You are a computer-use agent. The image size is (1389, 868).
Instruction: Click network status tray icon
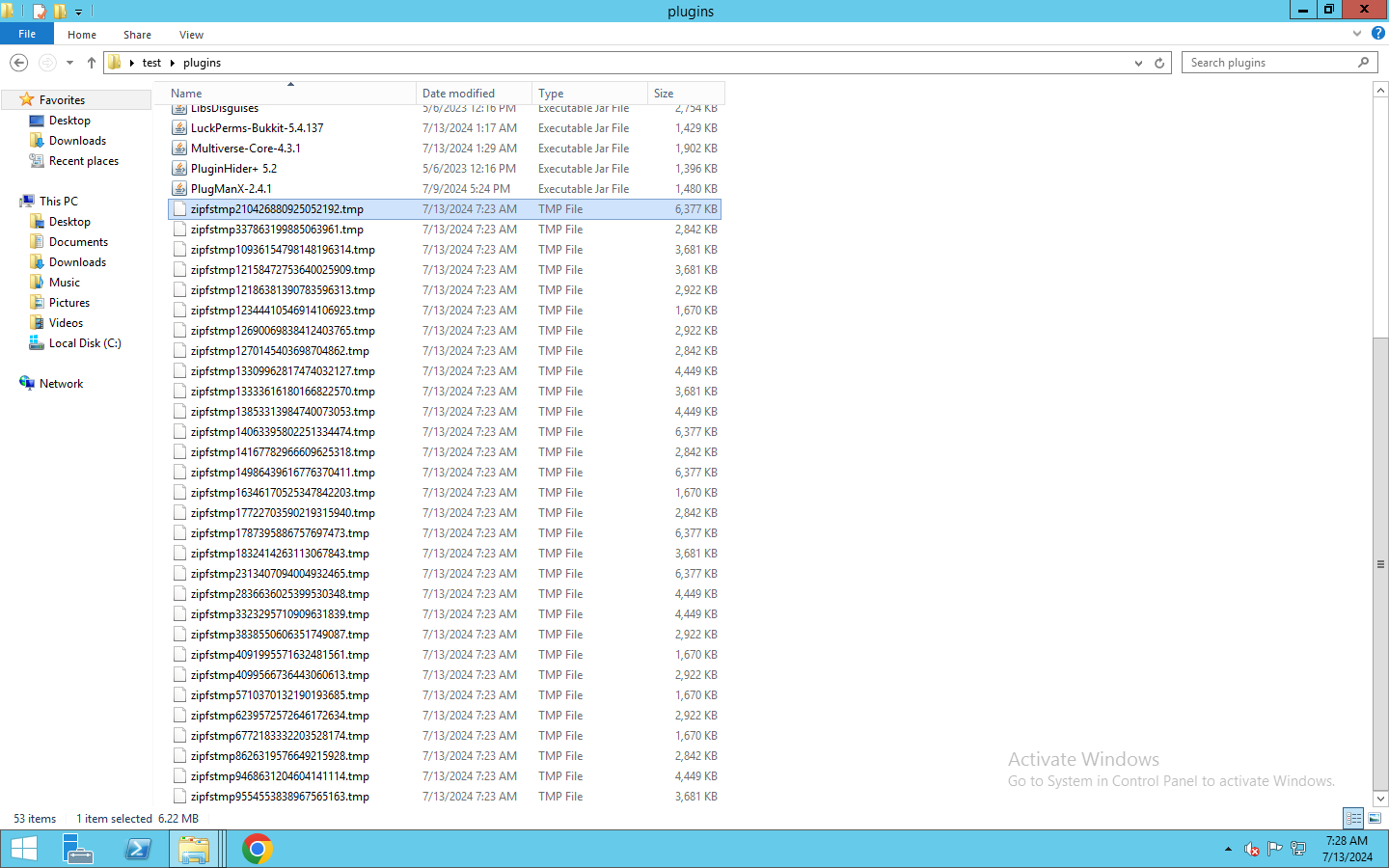click(1298, 849)
